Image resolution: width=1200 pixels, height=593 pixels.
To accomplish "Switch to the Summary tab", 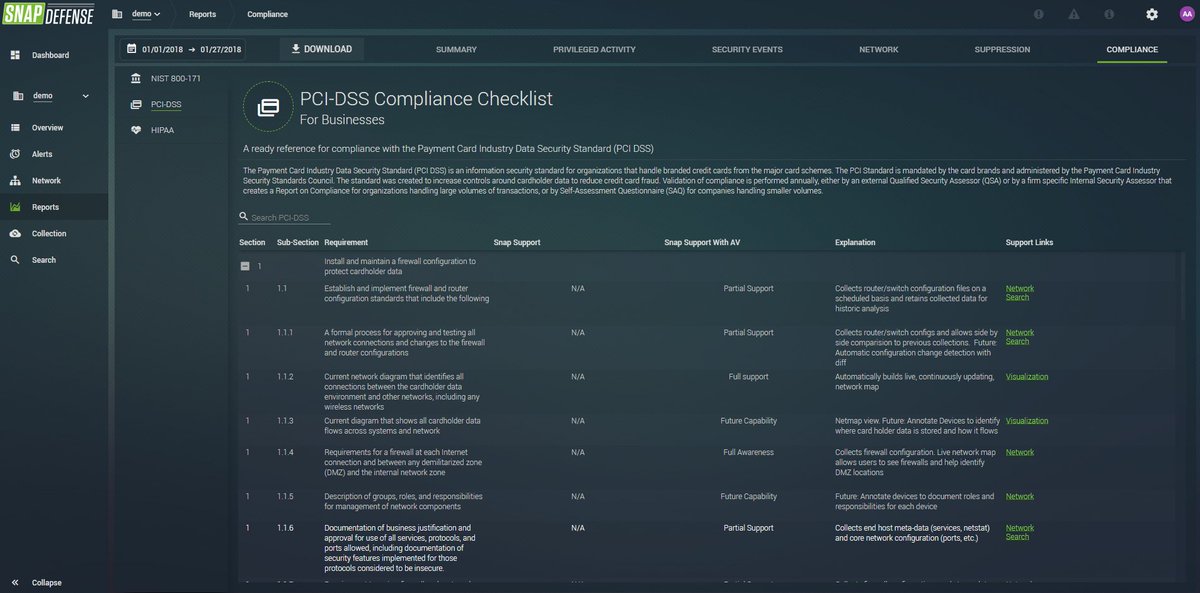I will point(456,49).
